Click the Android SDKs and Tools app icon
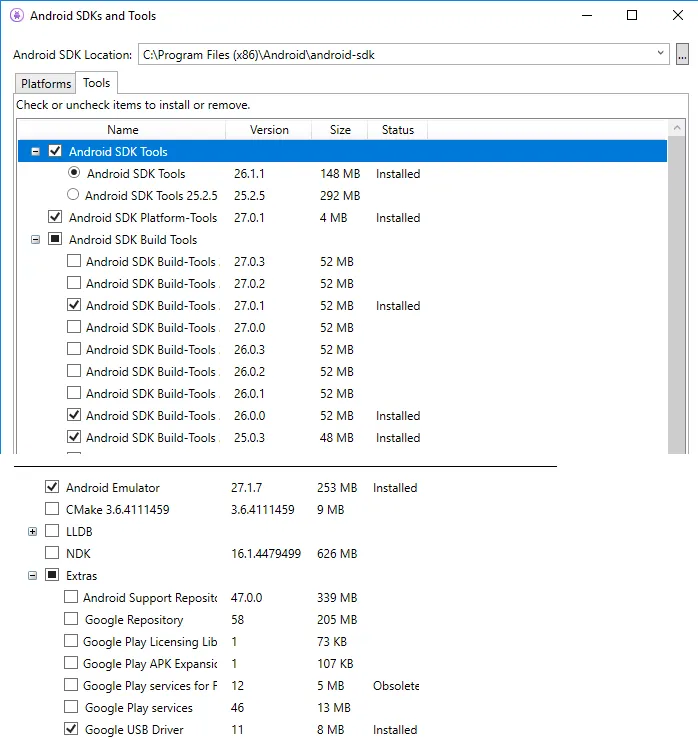Viewport: 698px width, 739px height. 16,16
